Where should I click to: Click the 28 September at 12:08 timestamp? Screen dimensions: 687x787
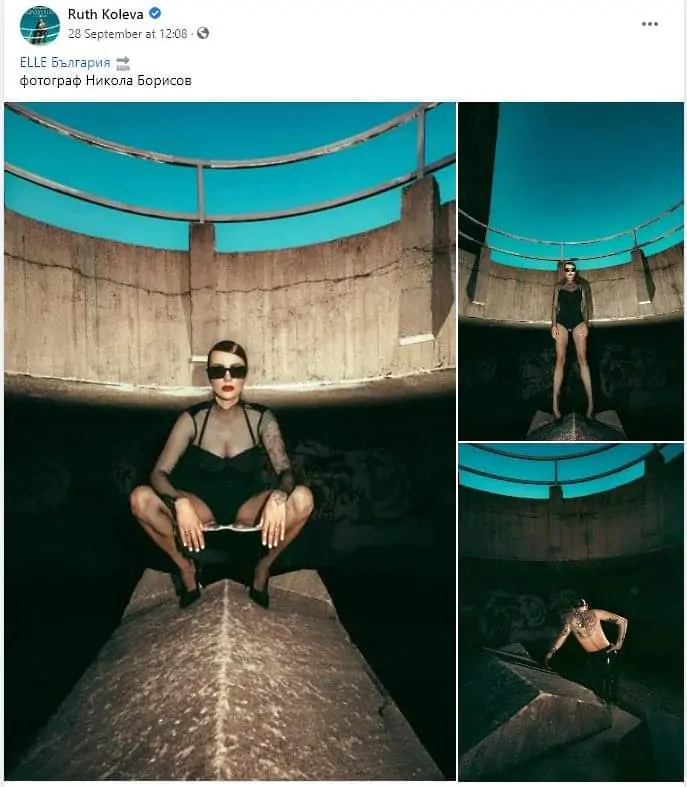(x=127, y=34)
